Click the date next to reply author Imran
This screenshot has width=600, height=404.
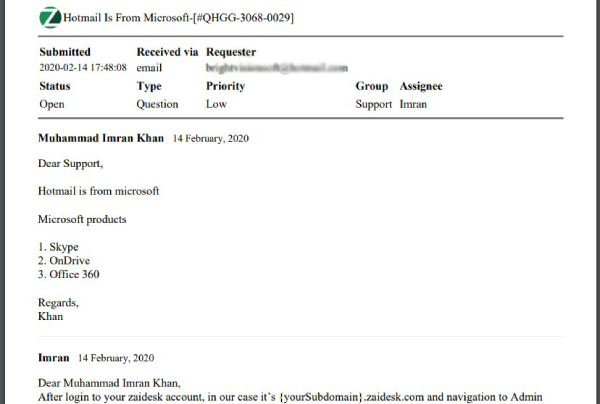pos(116,358)
